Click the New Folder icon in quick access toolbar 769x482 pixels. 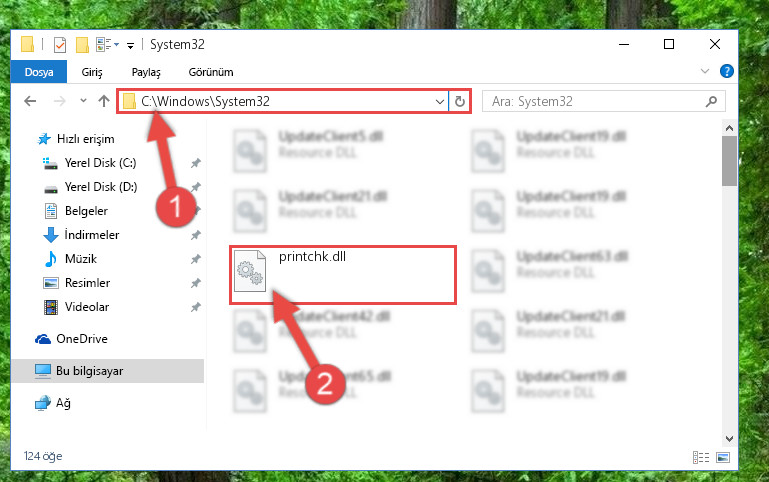[82, 45]
